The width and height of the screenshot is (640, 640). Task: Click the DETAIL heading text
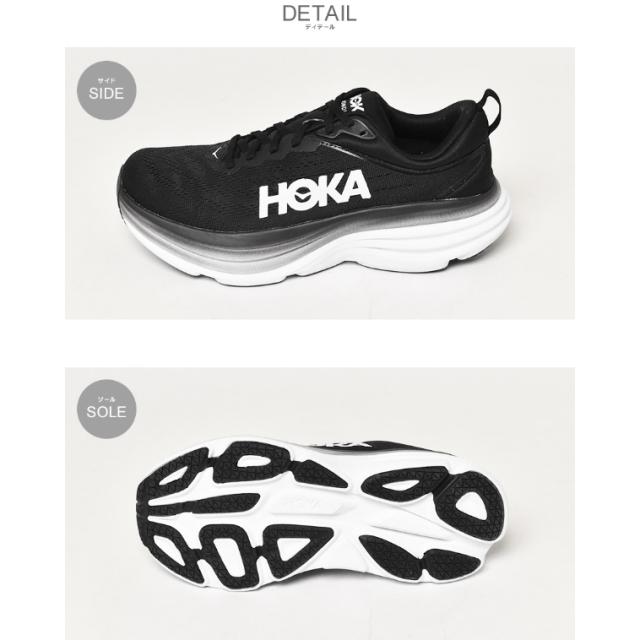[319, 14]
